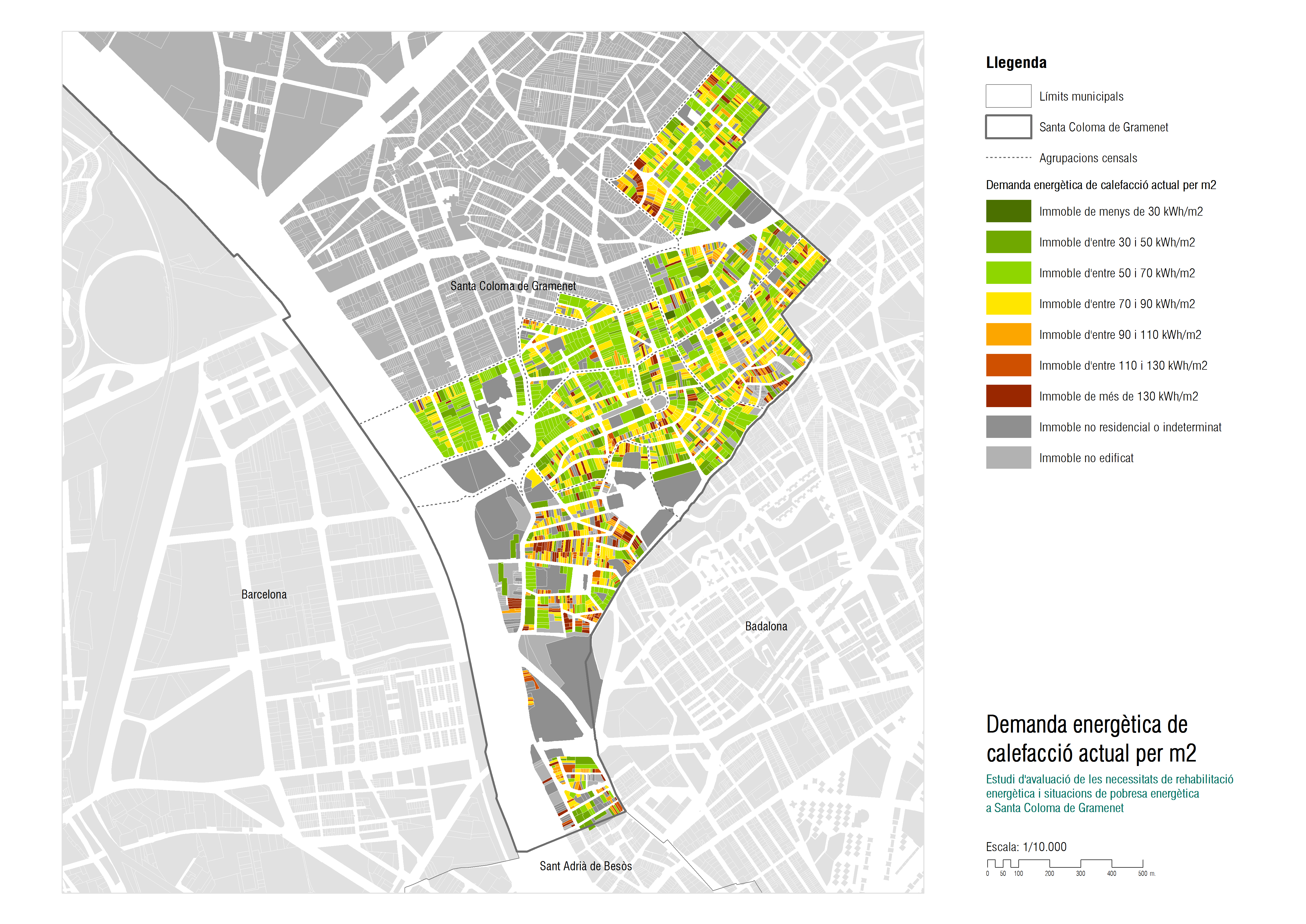Click the dark red 'més de 130 kWh/m2' swatch
The width and height of the screenshot is (1306, 924).
pos(1008,396)
